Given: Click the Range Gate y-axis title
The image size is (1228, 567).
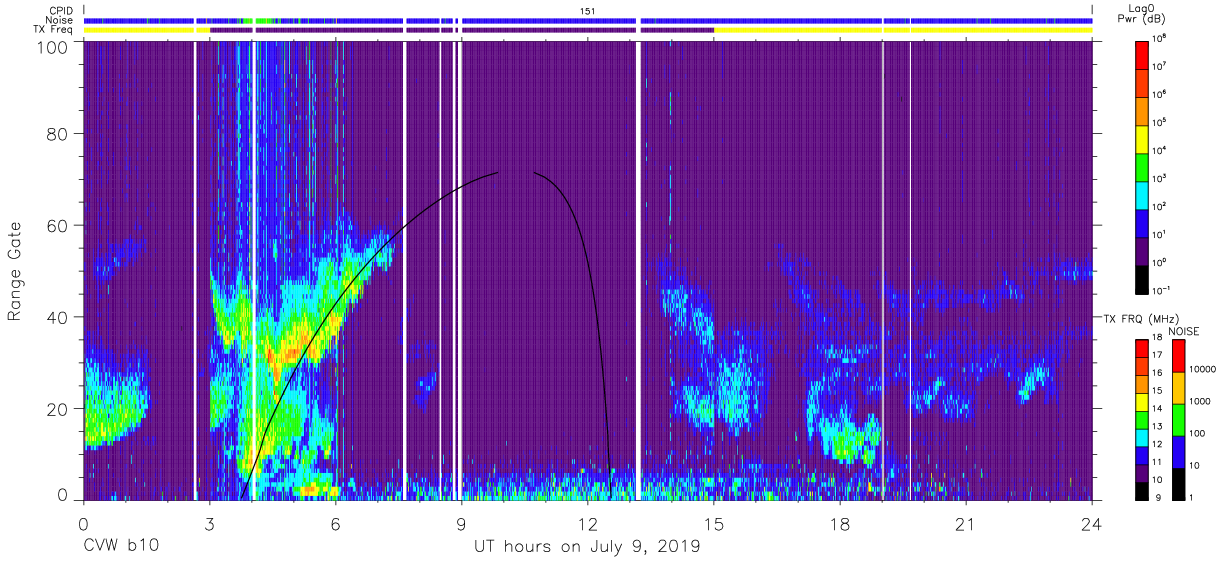Looking at the screenshot, I should [x=15, y=272].
